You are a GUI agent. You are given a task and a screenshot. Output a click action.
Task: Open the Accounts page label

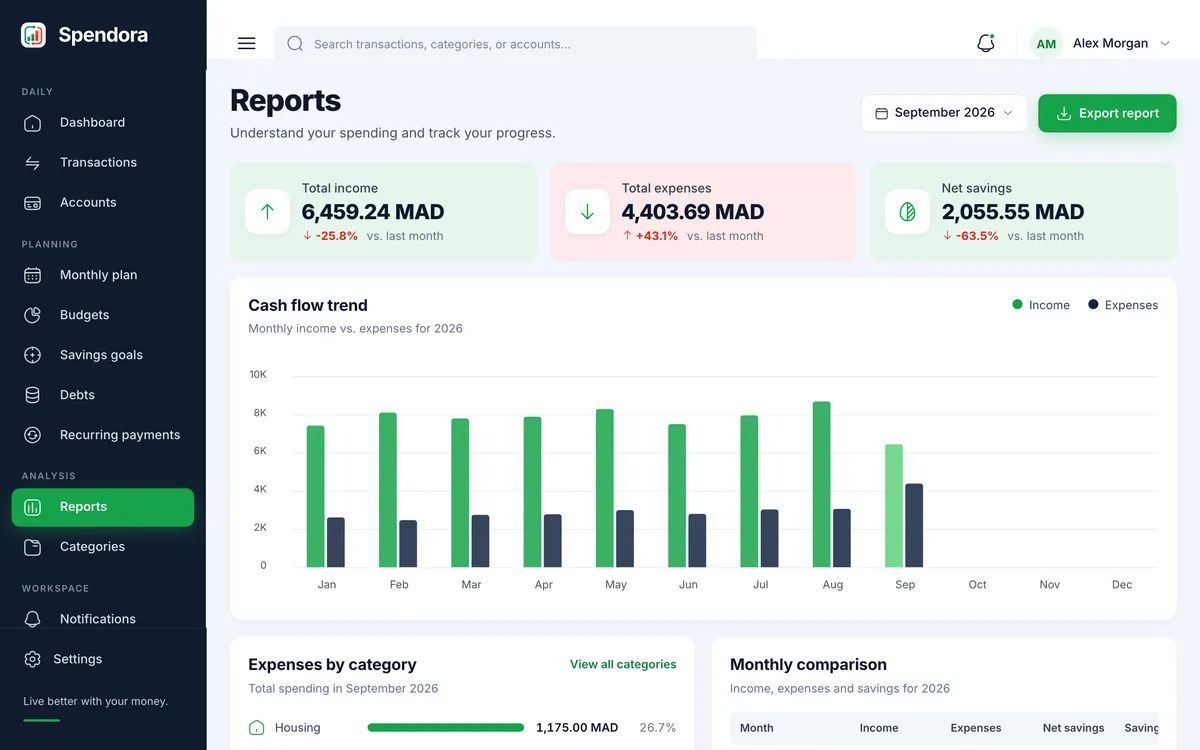pyautogui.click(x=88, y=203)
